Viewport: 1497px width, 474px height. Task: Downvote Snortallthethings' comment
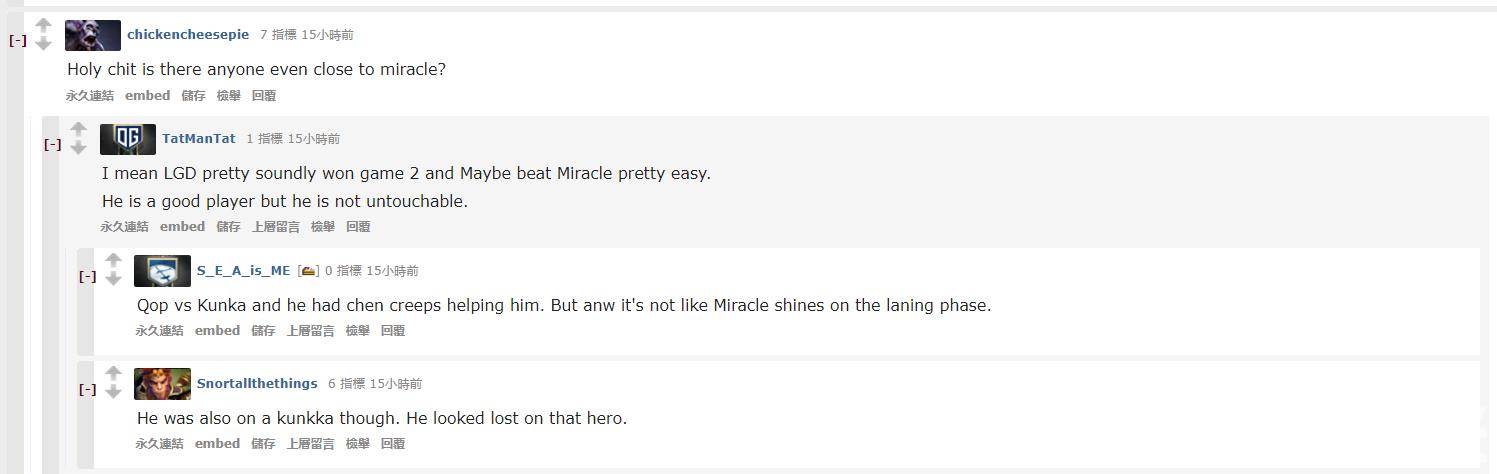click(113, 392)
